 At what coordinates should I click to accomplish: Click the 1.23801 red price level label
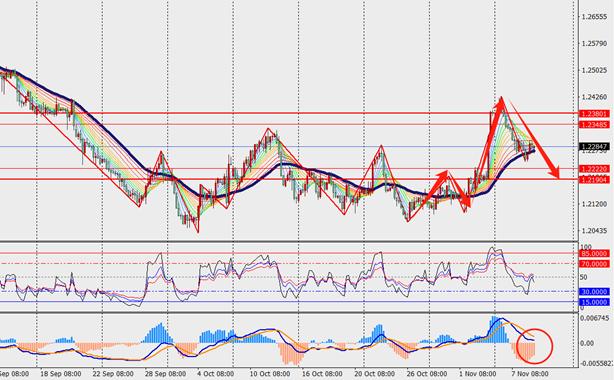click(x=595, y=114)
